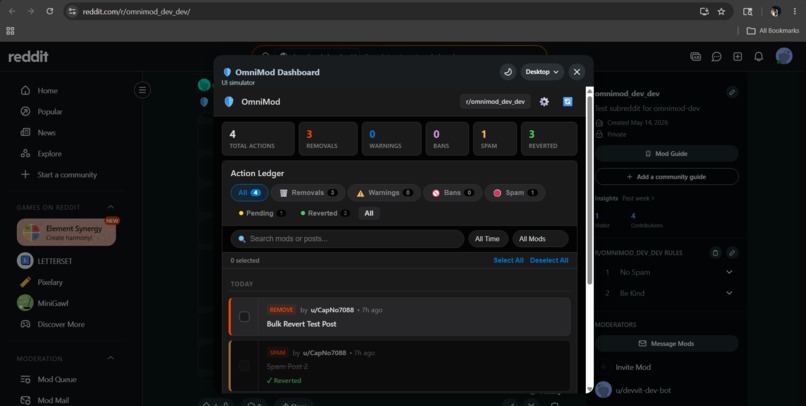Toggle dark mode moon icon in OmniMod header
This screenshot has height=406, width=806.
pos(508,72)
